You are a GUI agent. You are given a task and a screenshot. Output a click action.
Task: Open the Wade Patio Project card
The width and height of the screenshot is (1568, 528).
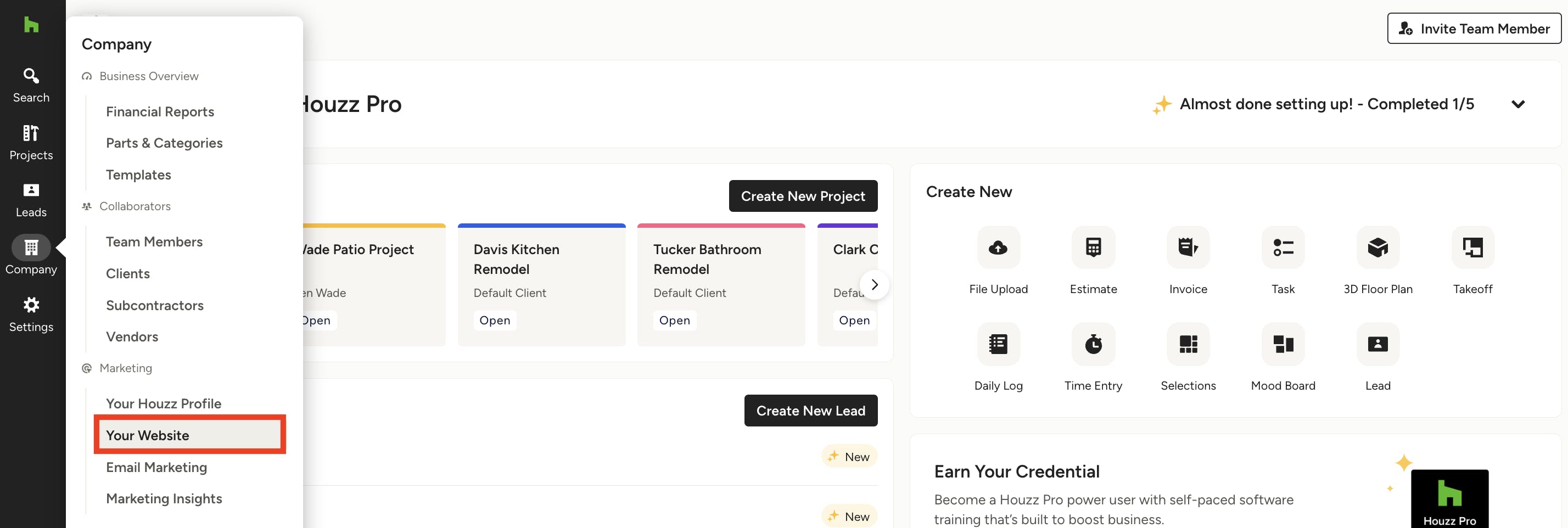click(x=374, y=285)
